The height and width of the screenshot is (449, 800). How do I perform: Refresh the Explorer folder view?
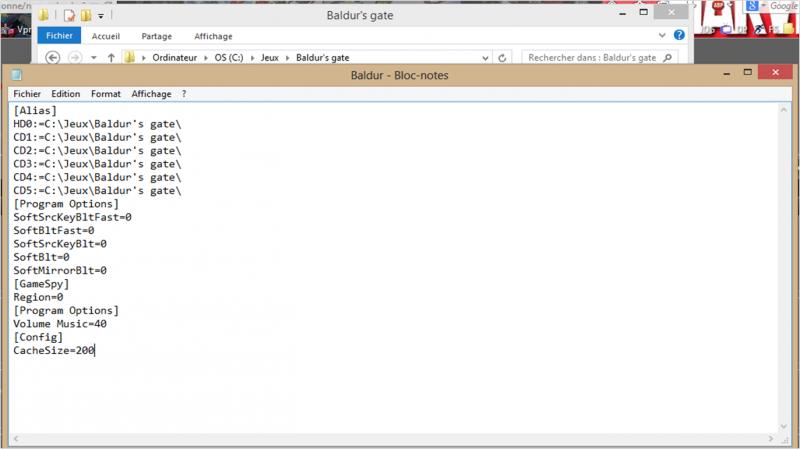pos(502,58)
